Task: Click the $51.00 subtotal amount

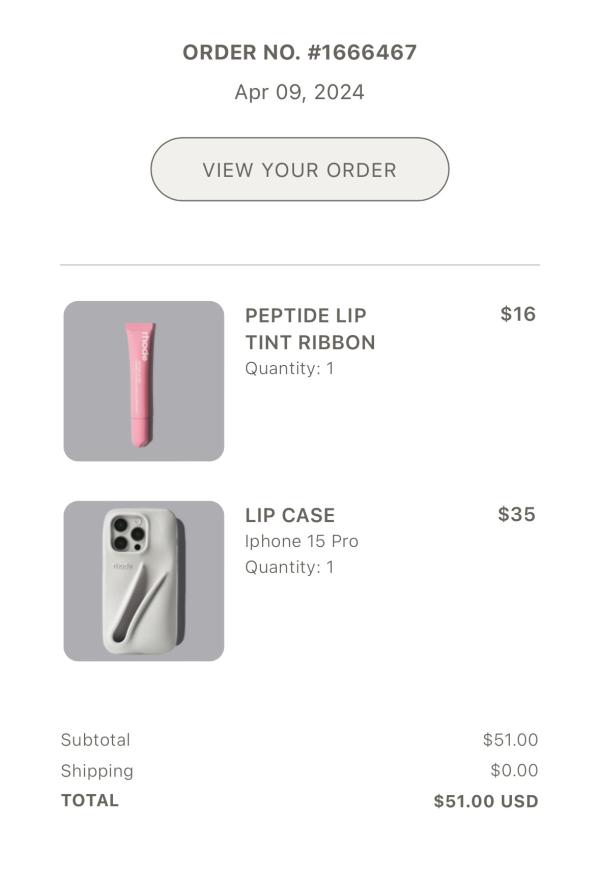Action: [x=510, y=739]
